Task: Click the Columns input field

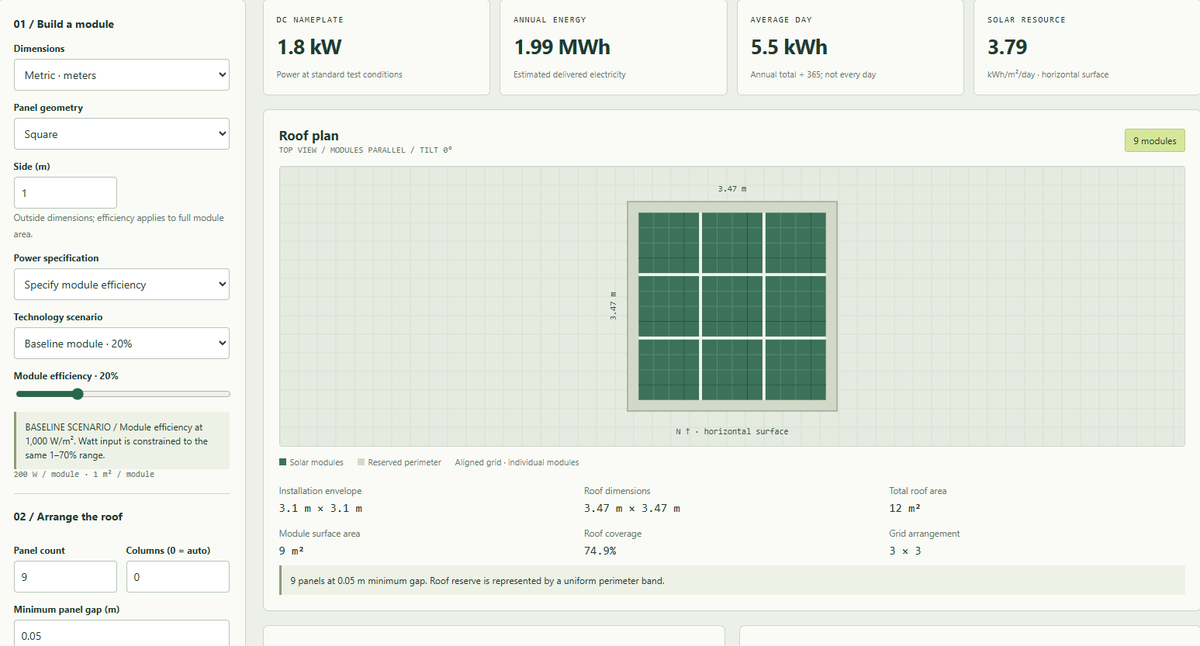Action: coord(177,577)
